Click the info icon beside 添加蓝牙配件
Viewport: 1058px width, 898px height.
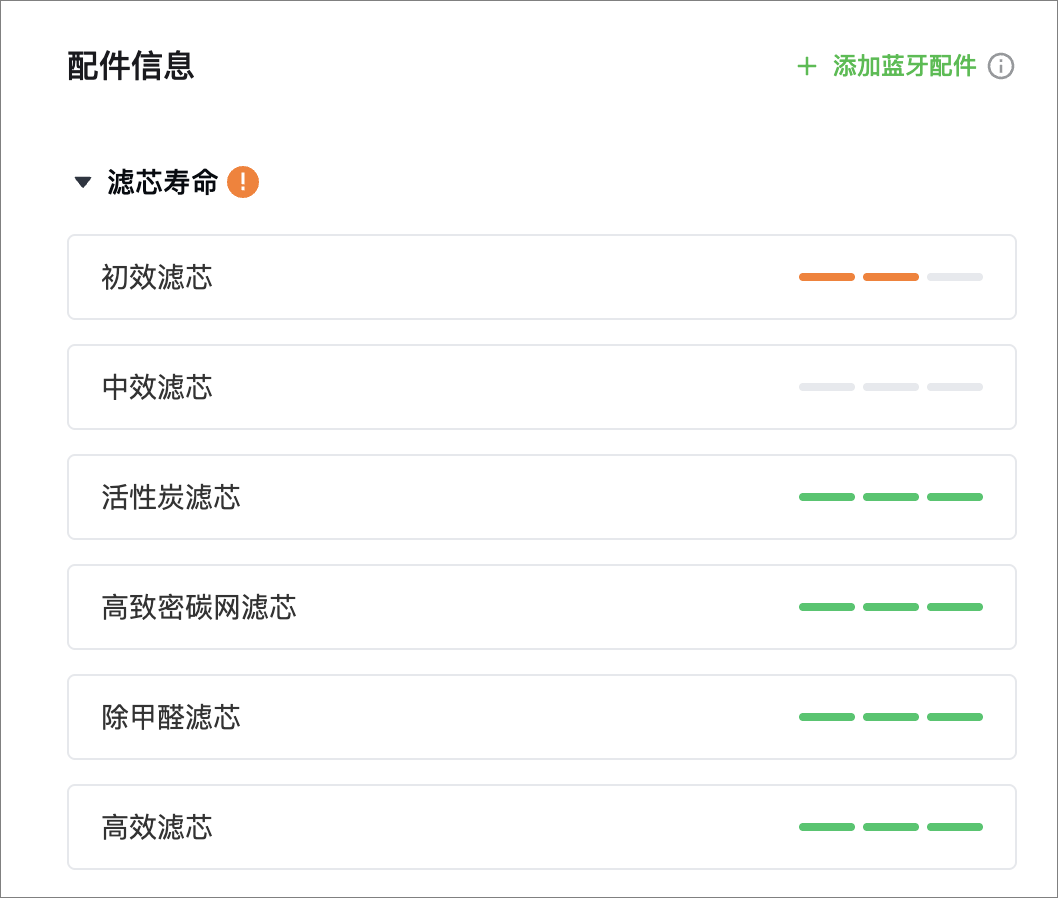pos(1000,66)
